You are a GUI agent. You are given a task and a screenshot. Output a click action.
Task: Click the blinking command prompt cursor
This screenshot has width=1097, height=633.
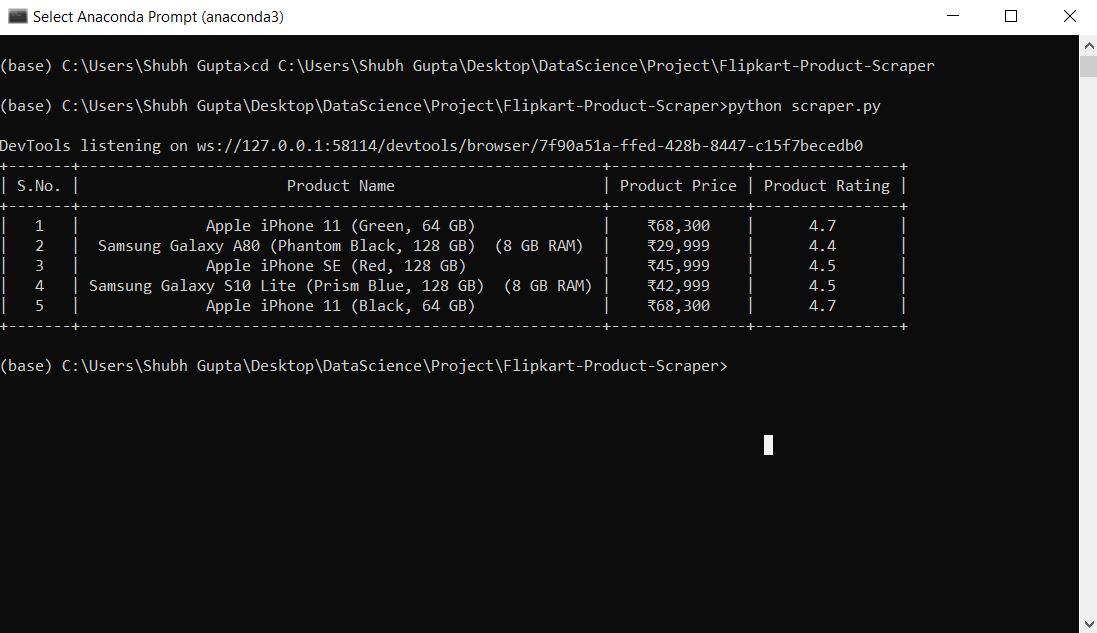pos(768,446)
